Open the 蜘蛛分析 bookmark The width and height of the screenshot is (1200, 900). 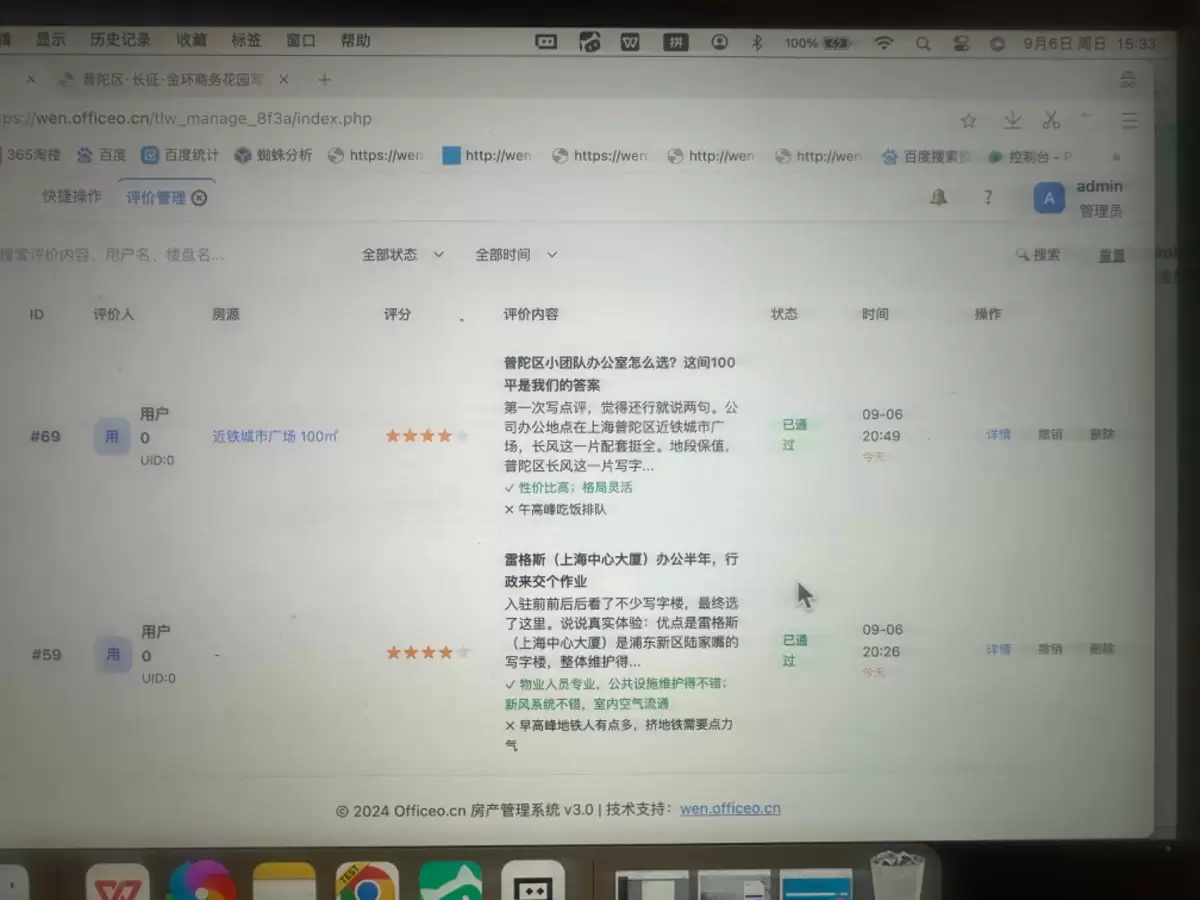point(273,155)
